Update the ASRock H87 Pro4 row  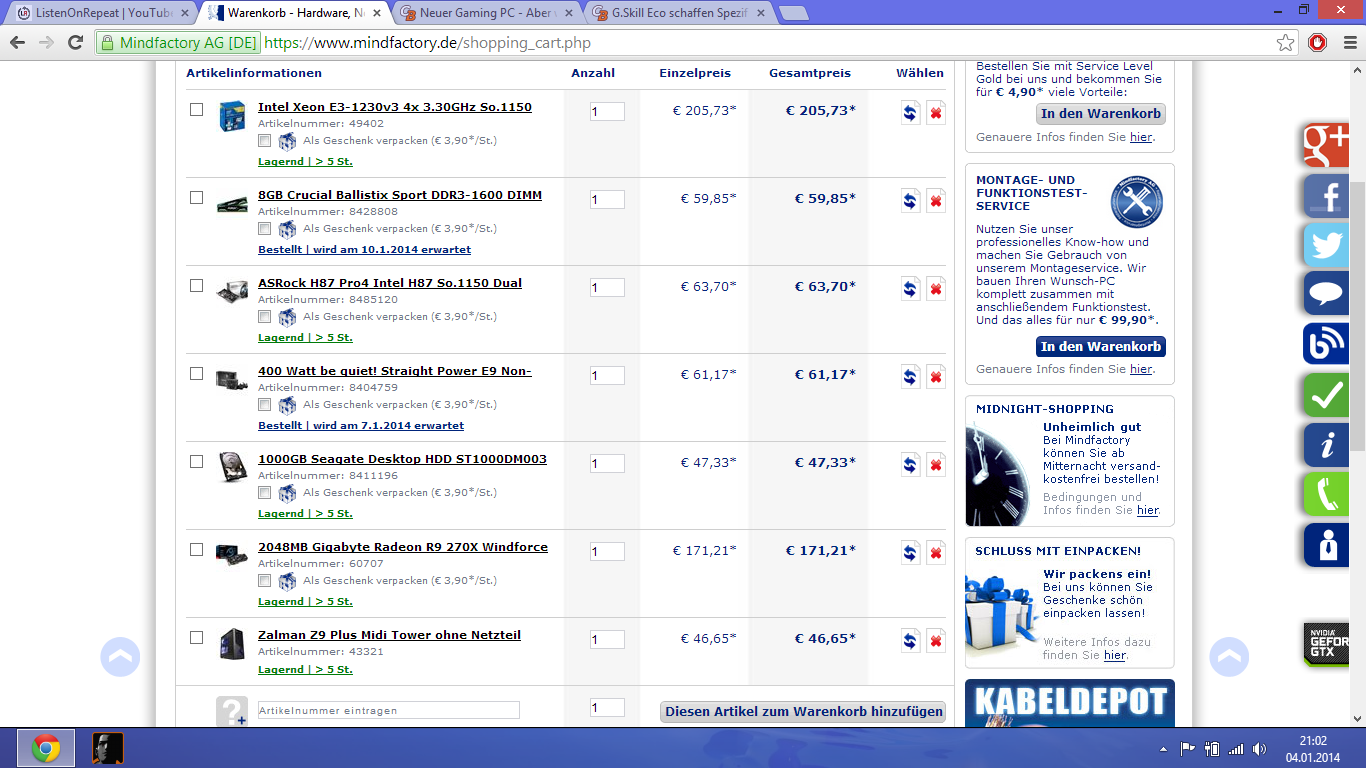pos(910,289)
